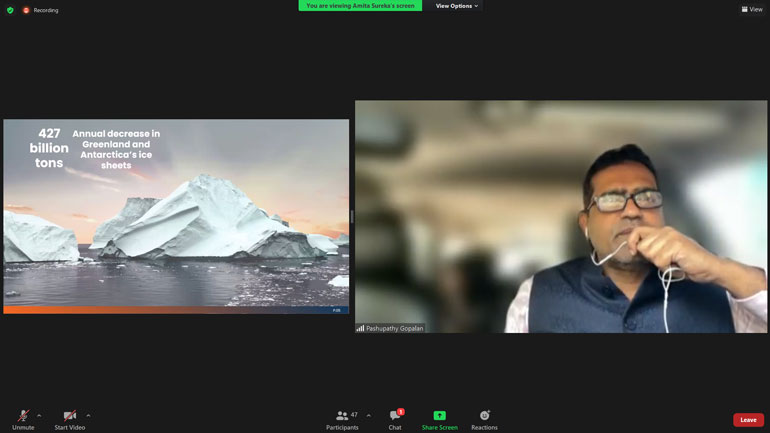
Task: Click the divider handle between slide and video
Action: coord(352,216)
